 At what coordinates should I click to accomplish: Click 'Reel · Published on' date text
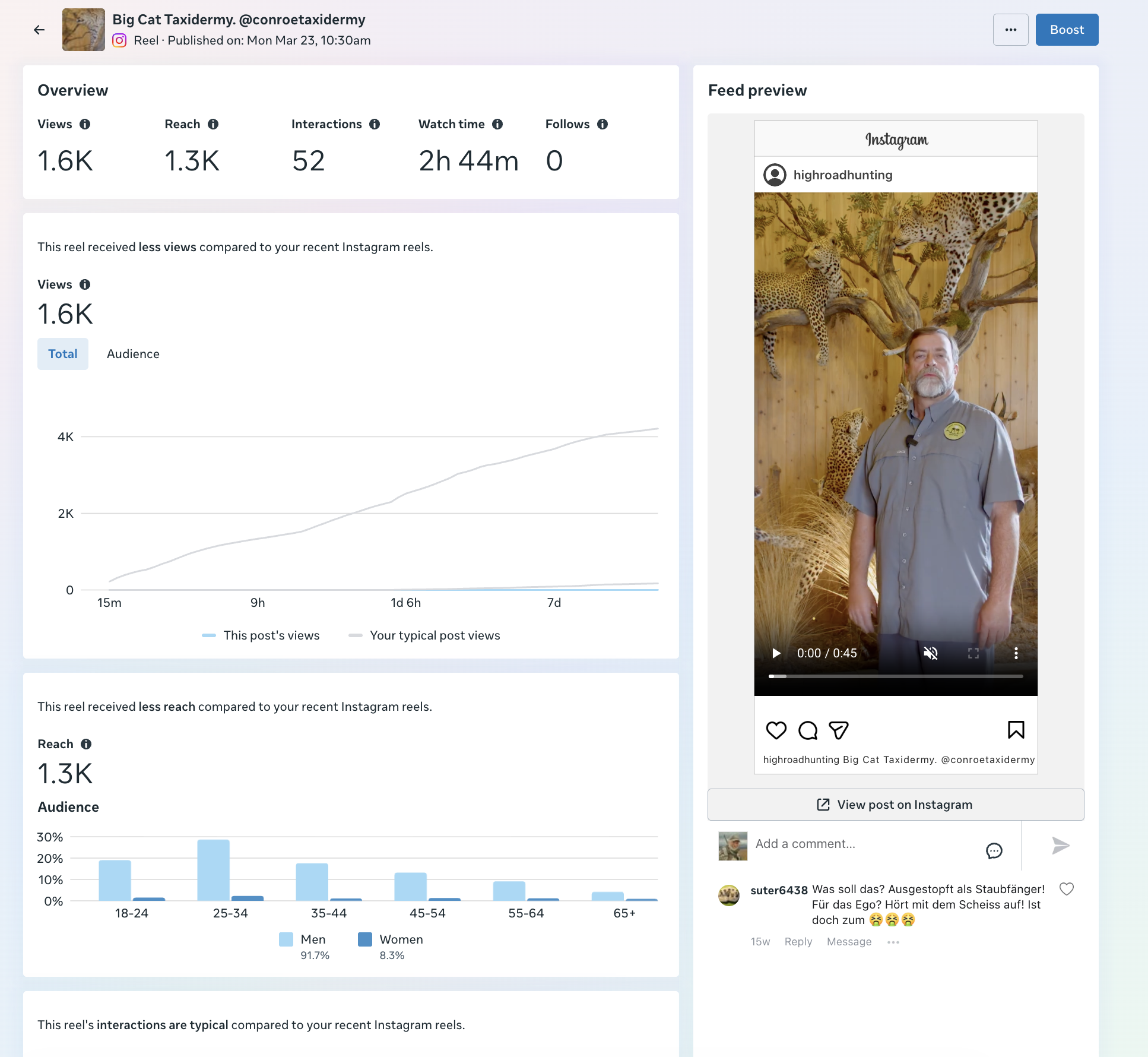pos(252,40)
